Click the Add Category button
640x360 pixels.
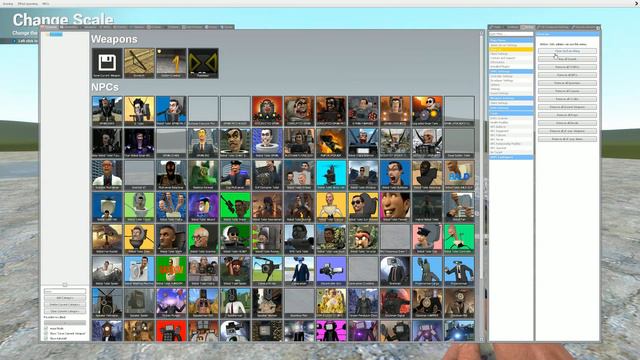pyautogui.click(x=65, y=298)
